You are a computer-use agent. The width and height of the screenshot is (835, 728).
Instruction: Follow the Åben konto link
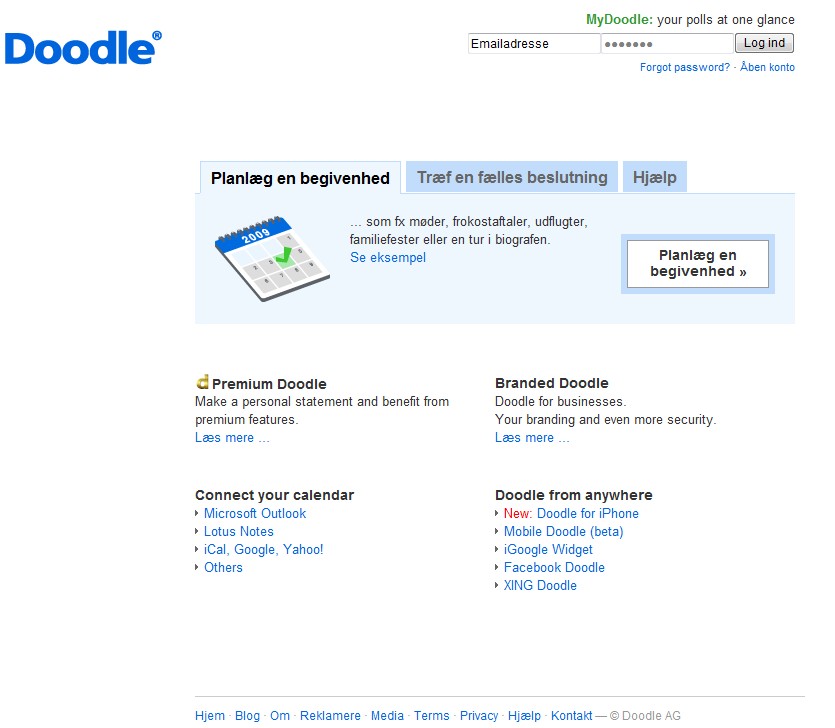(x=768, y=68)
